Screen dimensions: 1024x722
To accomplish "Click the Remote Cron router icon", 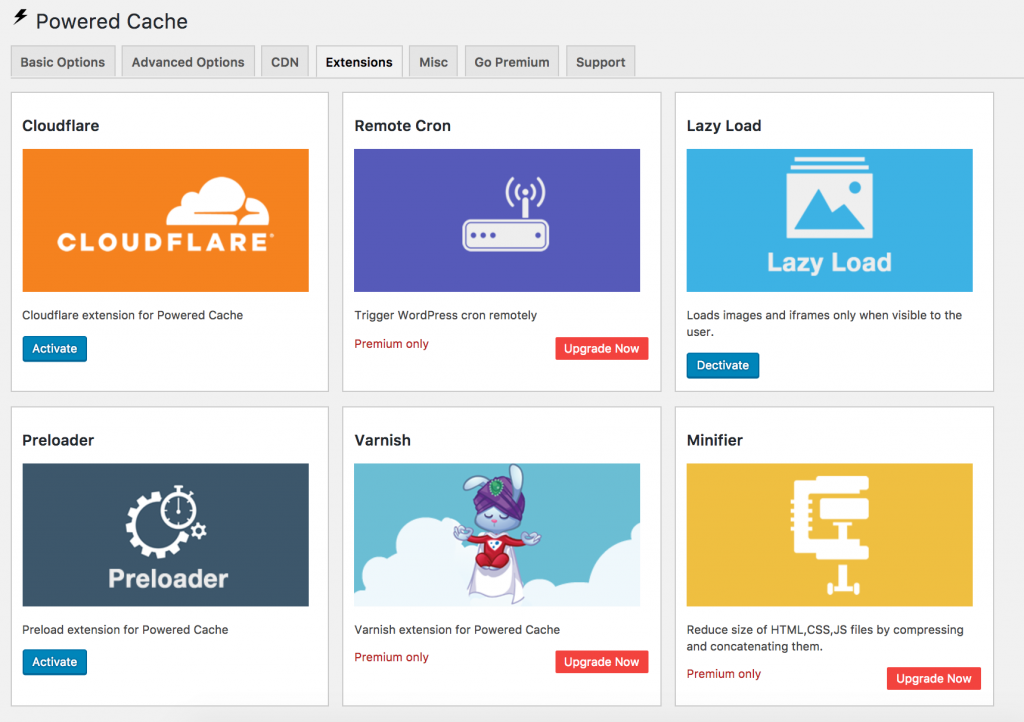I will [x=506, y=214].
